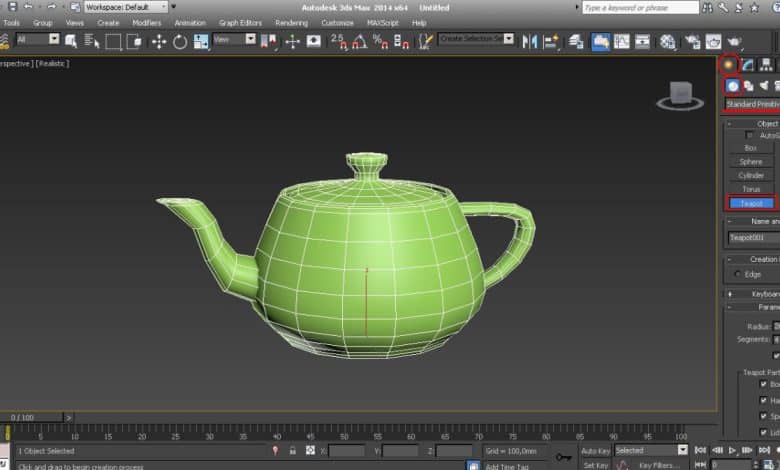Open the Hierarchy panel tab
The width and height of the screenshot is (780, 470).
click(766, 65)
